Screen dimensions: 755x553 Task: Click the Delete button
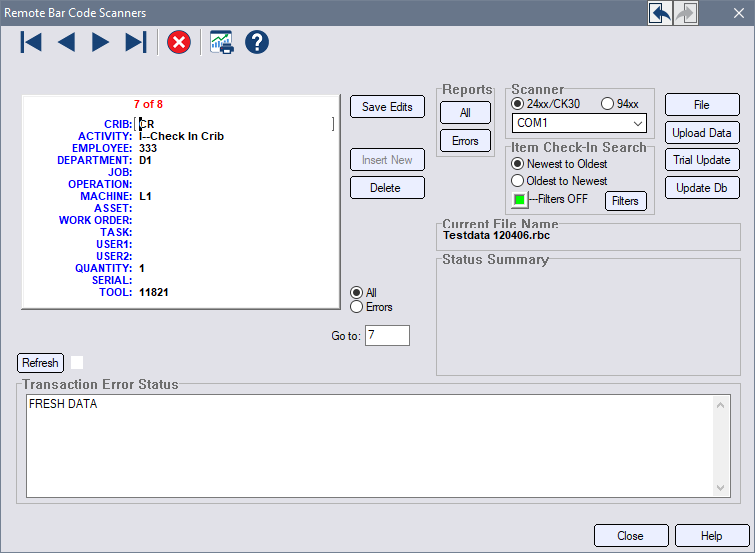click(387, 187)
